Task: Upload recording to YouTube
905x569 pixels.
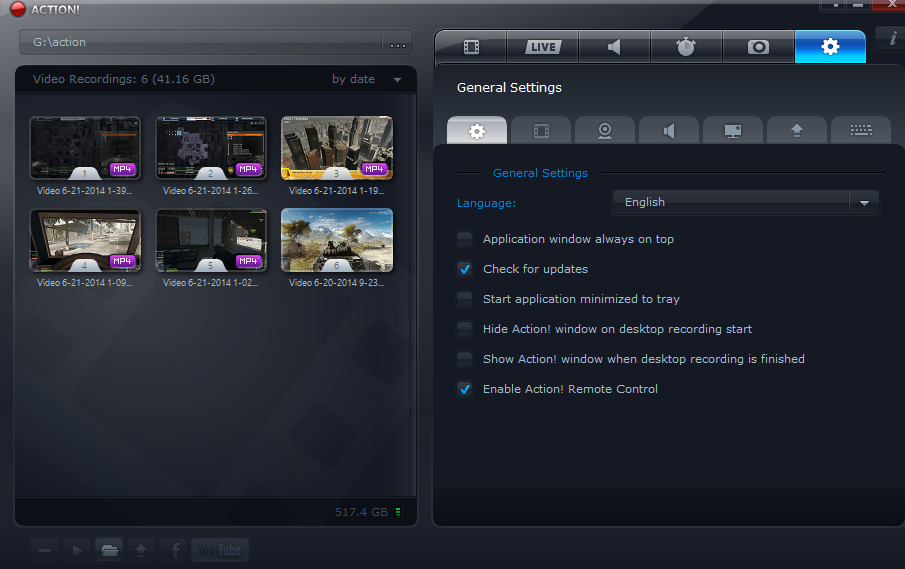Action: click(x=219, y=551)
